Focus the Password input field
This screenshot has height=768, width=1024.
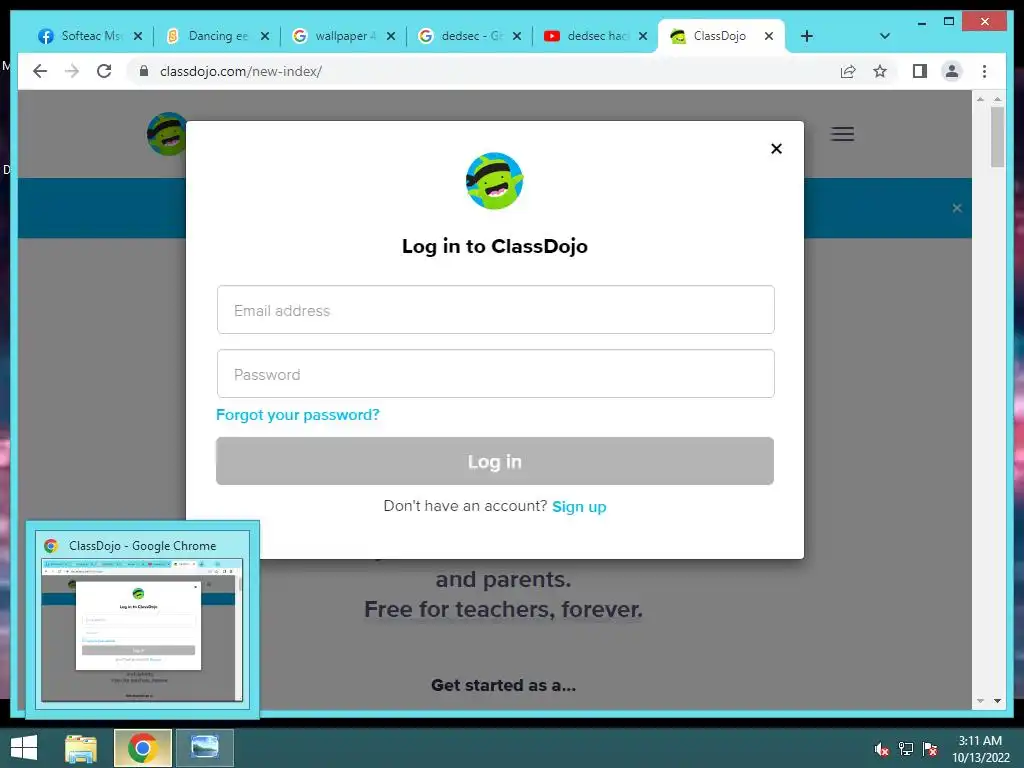[496, 374]
